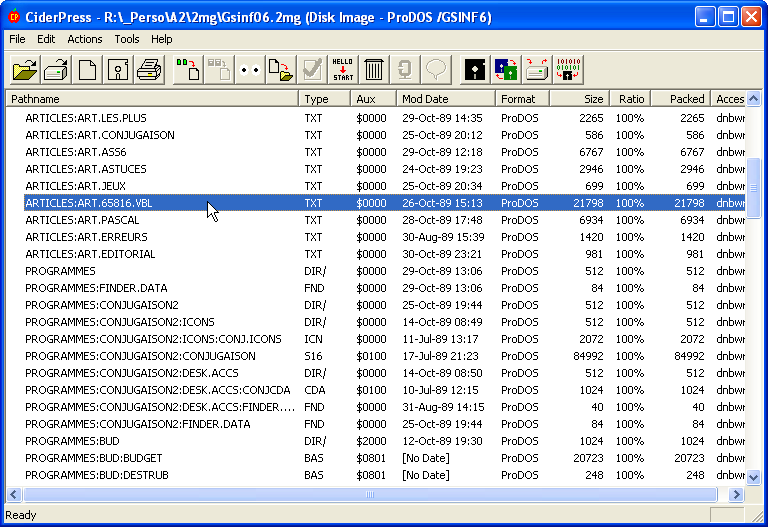Click the horizontal scrollbar right arrow
Screen dimensions: 768x527
click(x=736, y=495)
